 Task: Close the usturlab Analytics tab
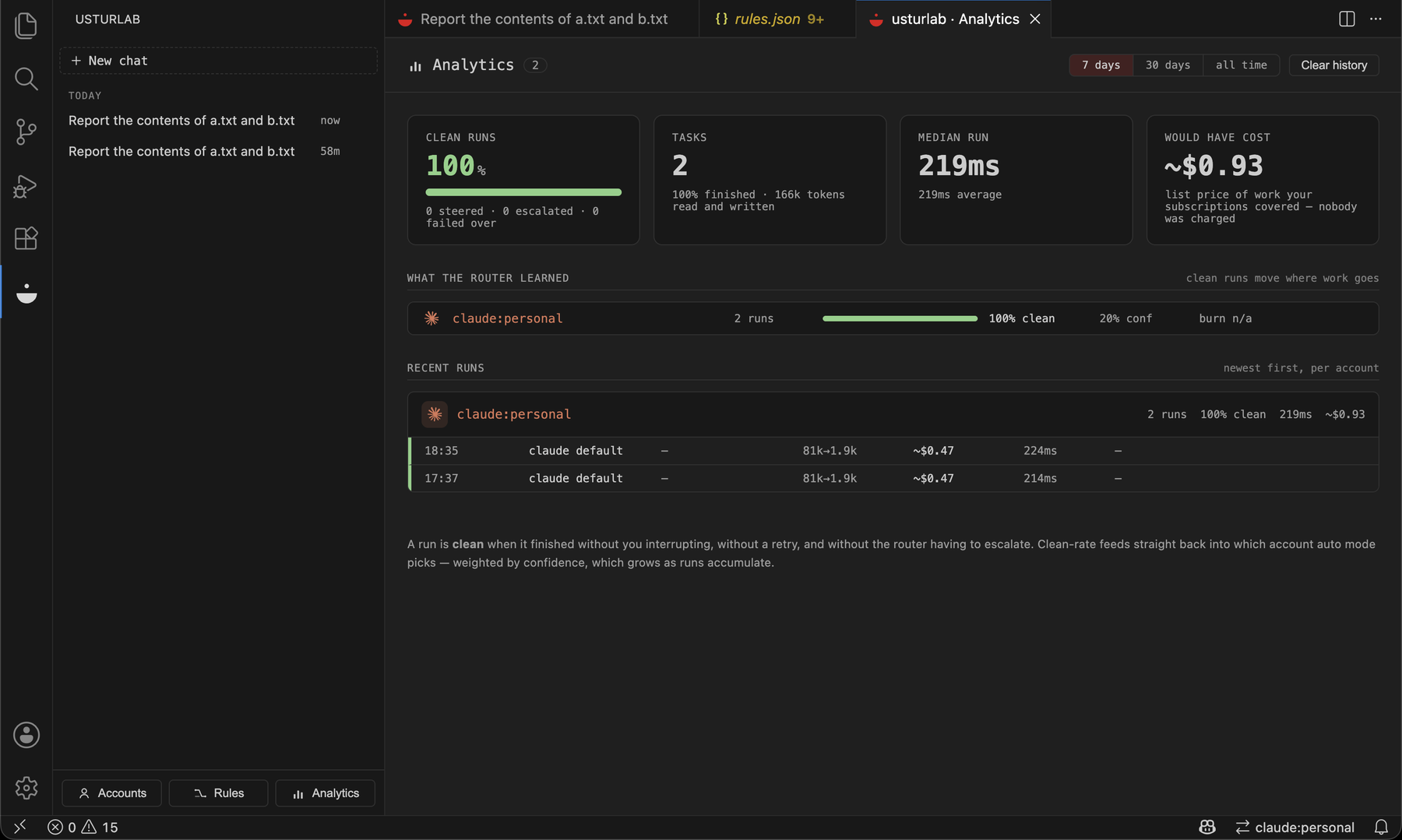pyautogui.click(x=1035, y=19)
